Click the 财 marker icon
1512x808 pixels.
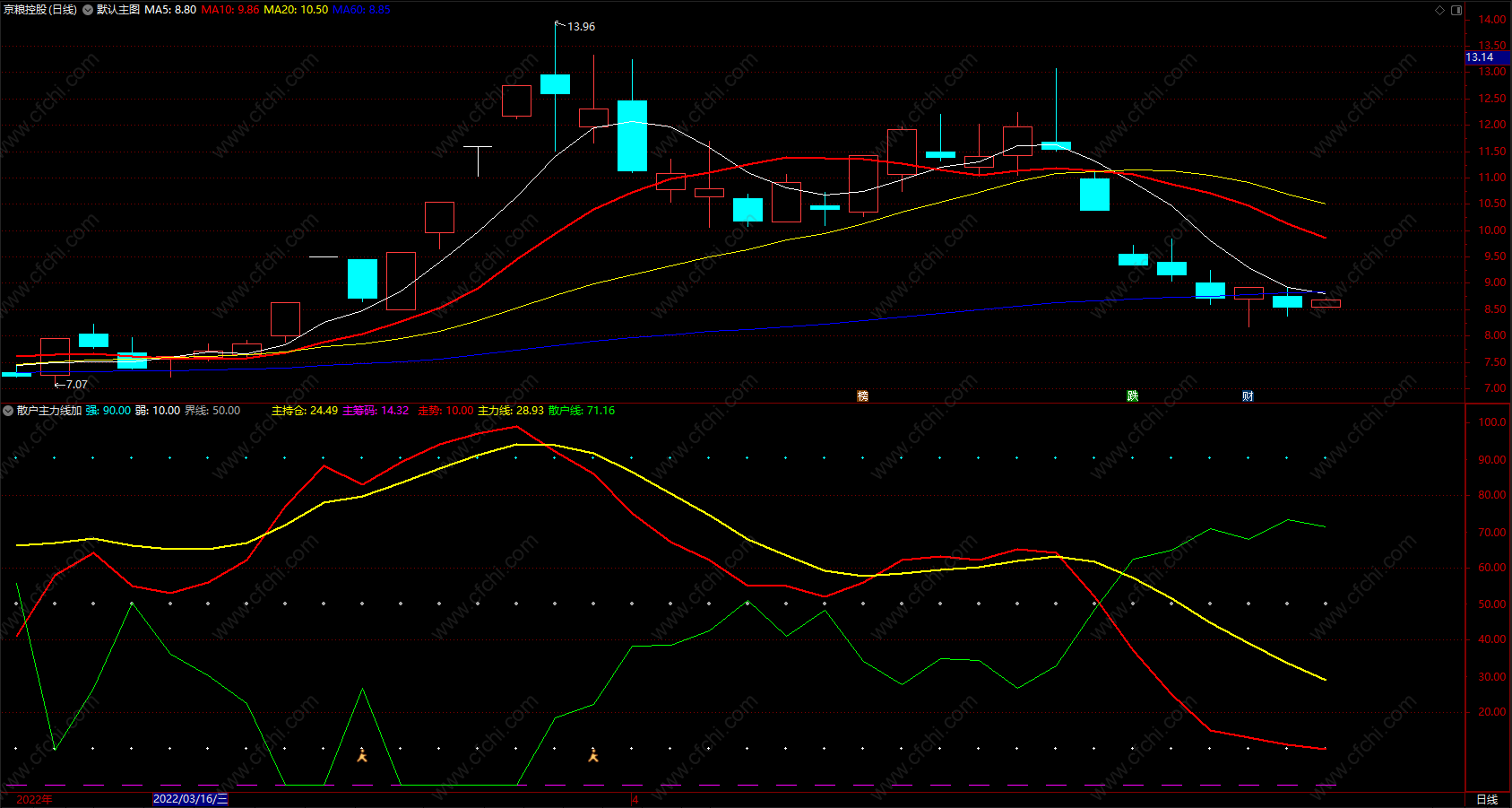pos(1248,395)
